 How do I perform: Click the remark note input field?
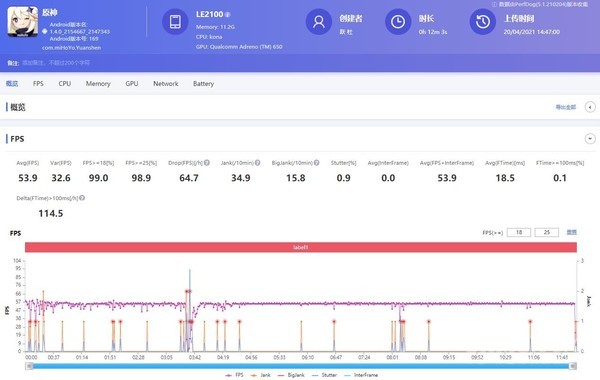(56, 63)
